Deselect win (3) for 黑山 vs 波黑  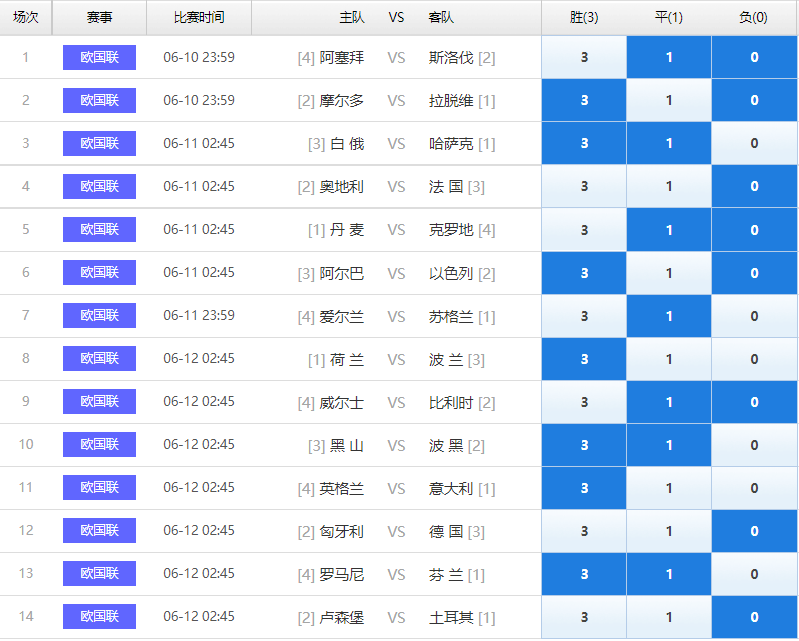(584, 445)
